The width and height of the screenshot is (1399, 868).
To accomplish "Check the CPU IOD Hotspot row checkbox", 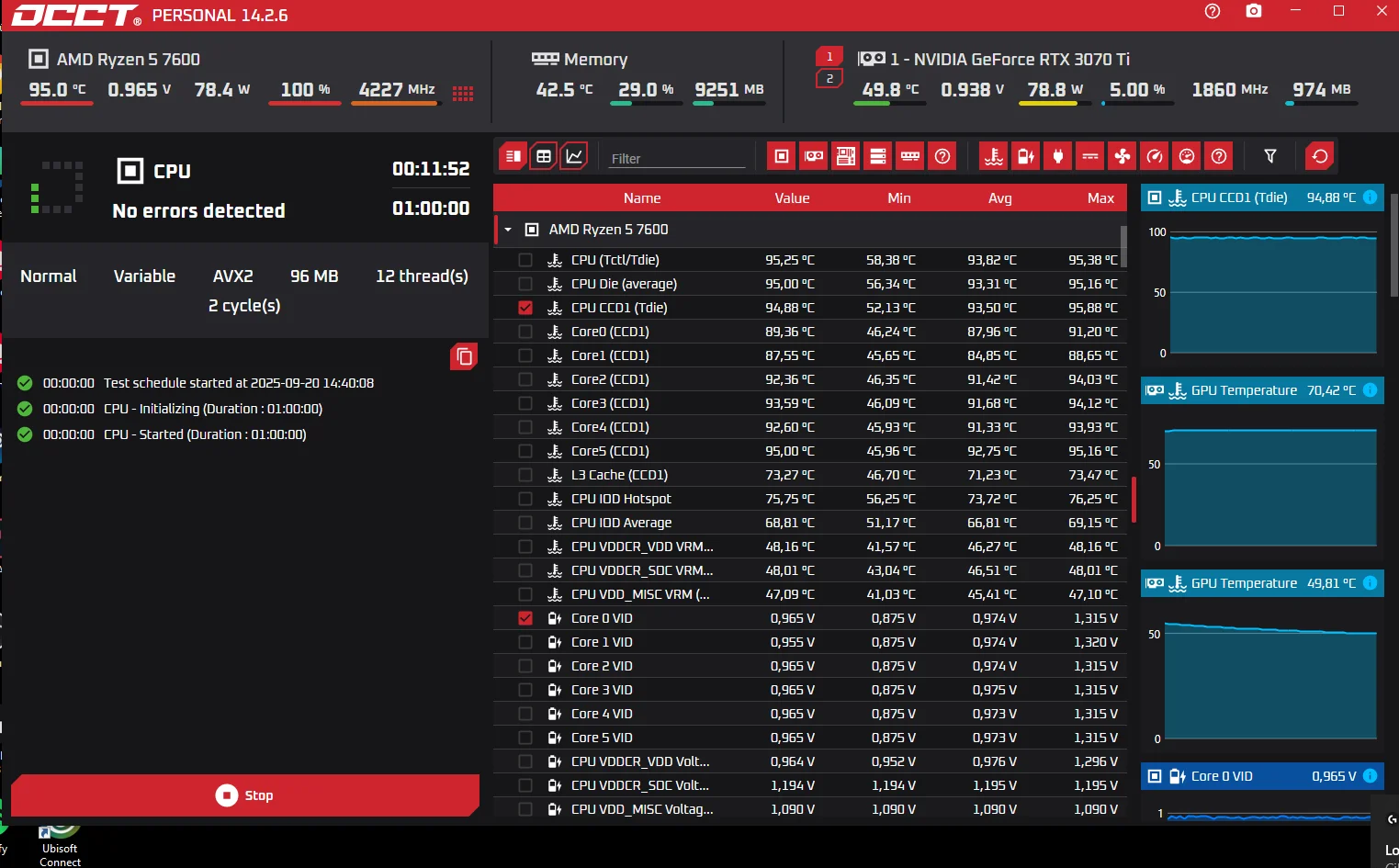I will 525,499.
